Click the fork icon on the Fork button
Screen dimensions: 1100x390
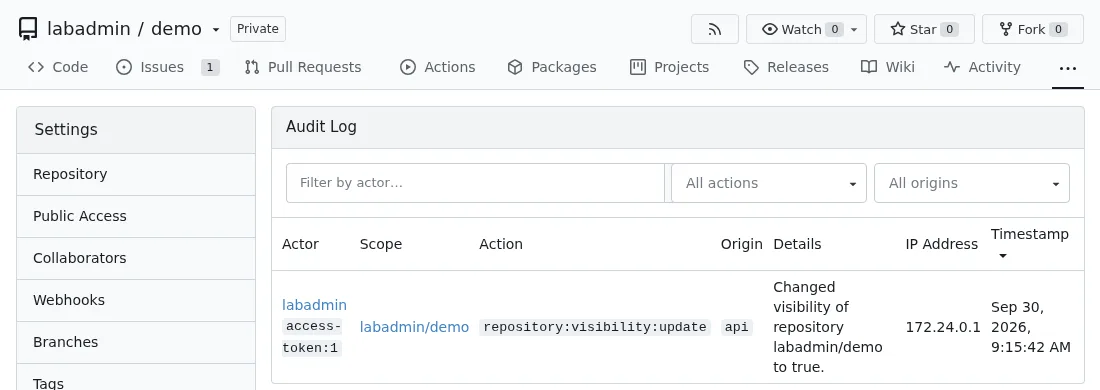click(x=1006, y=29)
